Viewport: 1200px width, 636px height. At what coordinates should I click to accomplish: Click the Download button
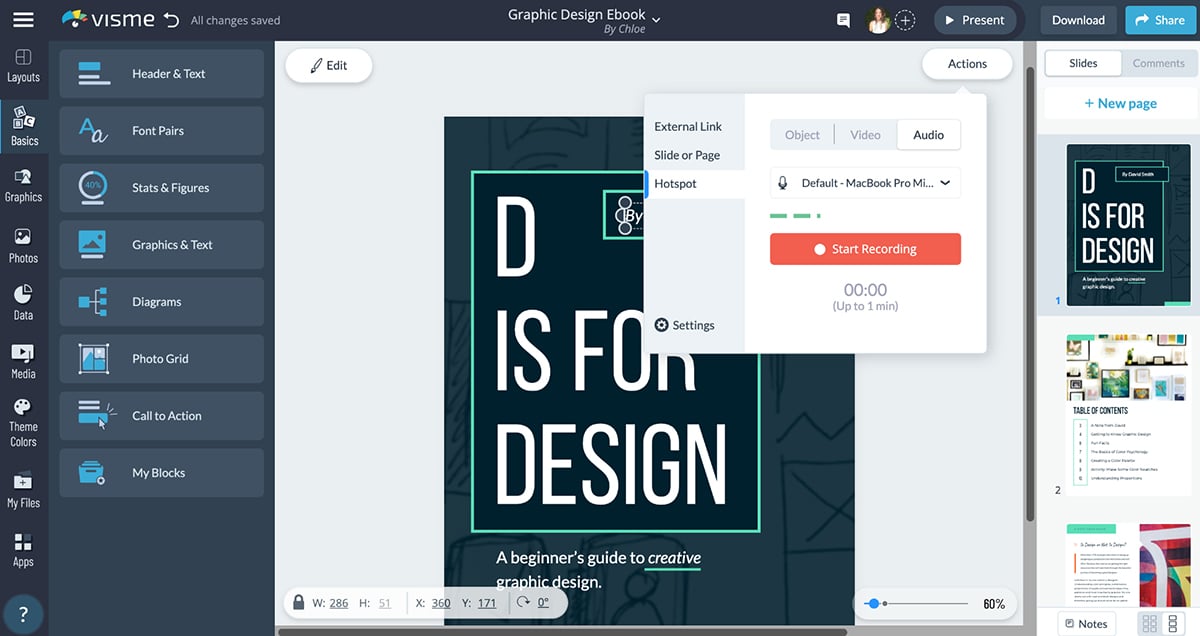[x=1078, y=20]
